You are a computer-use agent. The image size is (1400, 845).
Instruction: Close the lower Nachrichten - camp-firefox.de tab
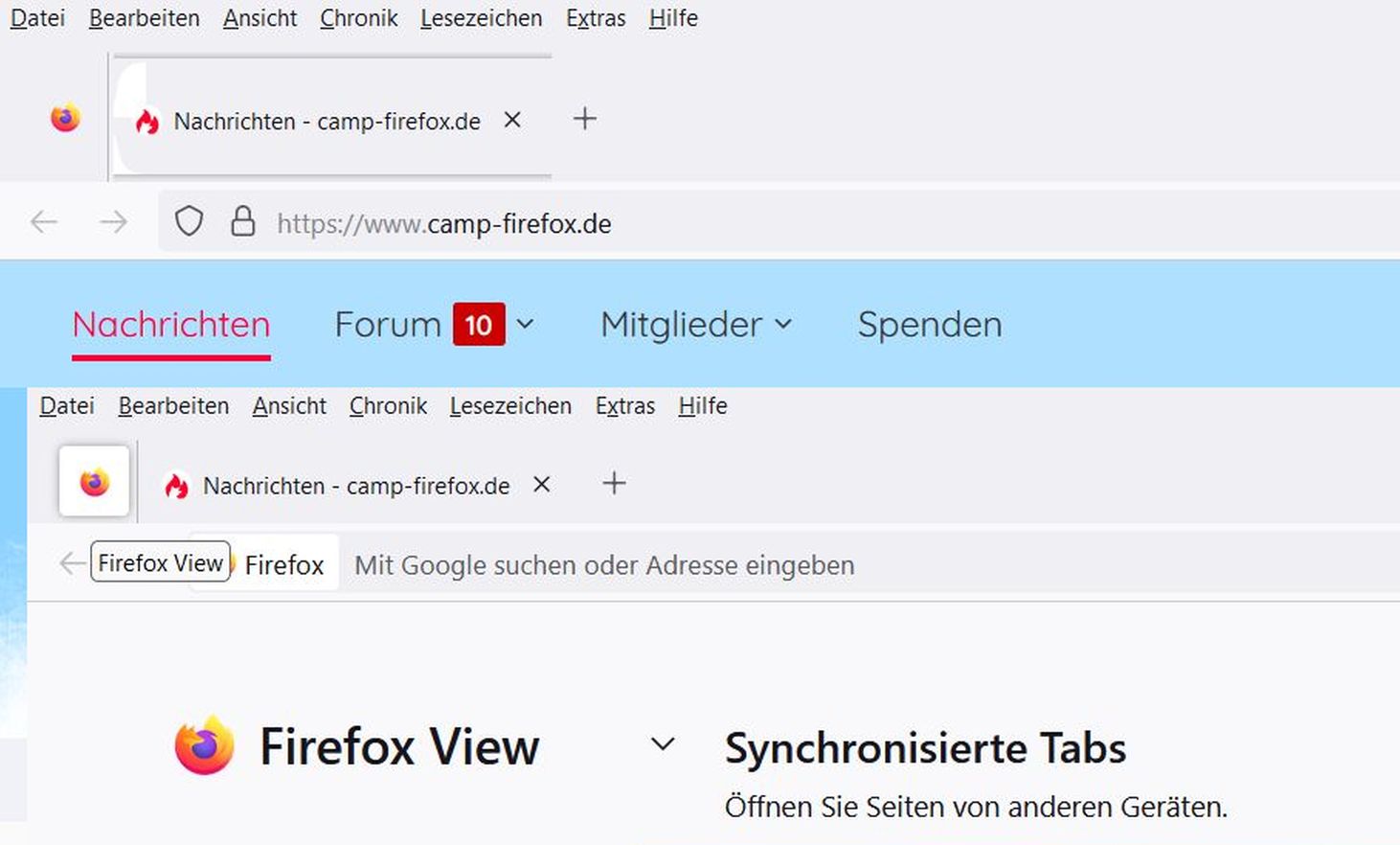pyautogui.click(x=542, y=485)
